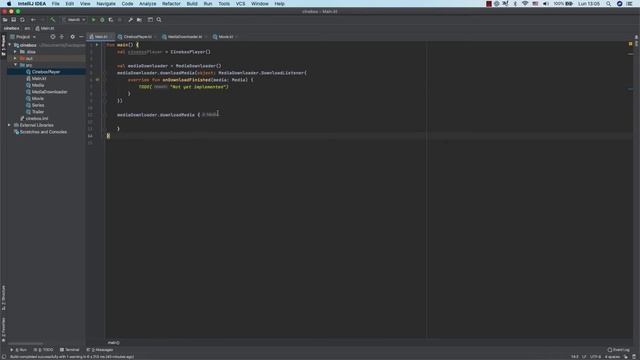Open the Analyze menu
The image size is (640, 360).
(147, 4)
